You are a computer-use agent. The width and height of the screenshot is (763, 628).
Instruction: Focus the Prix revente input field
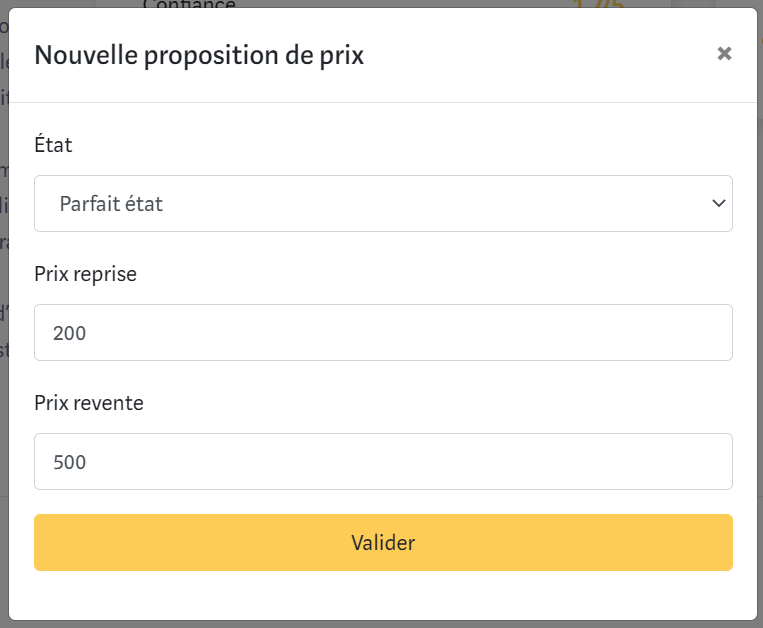[x=383, y=461]
